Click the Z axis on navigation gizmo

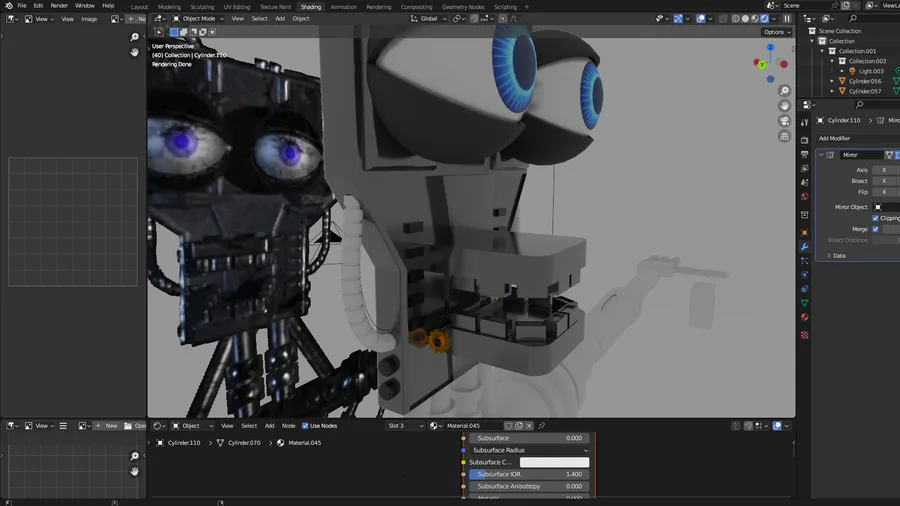click(770, 47)
